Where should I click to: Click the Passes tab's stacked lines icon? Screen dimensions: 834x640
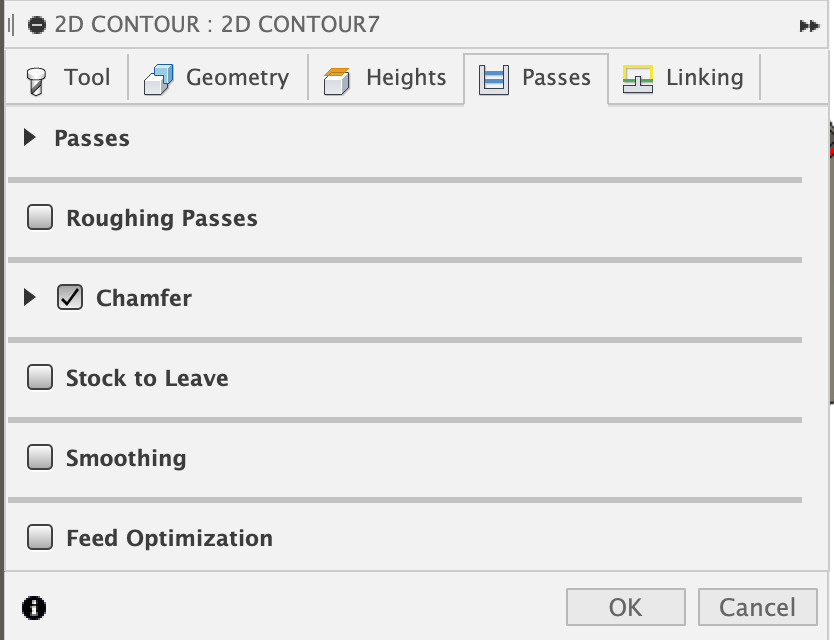(493, 77)
